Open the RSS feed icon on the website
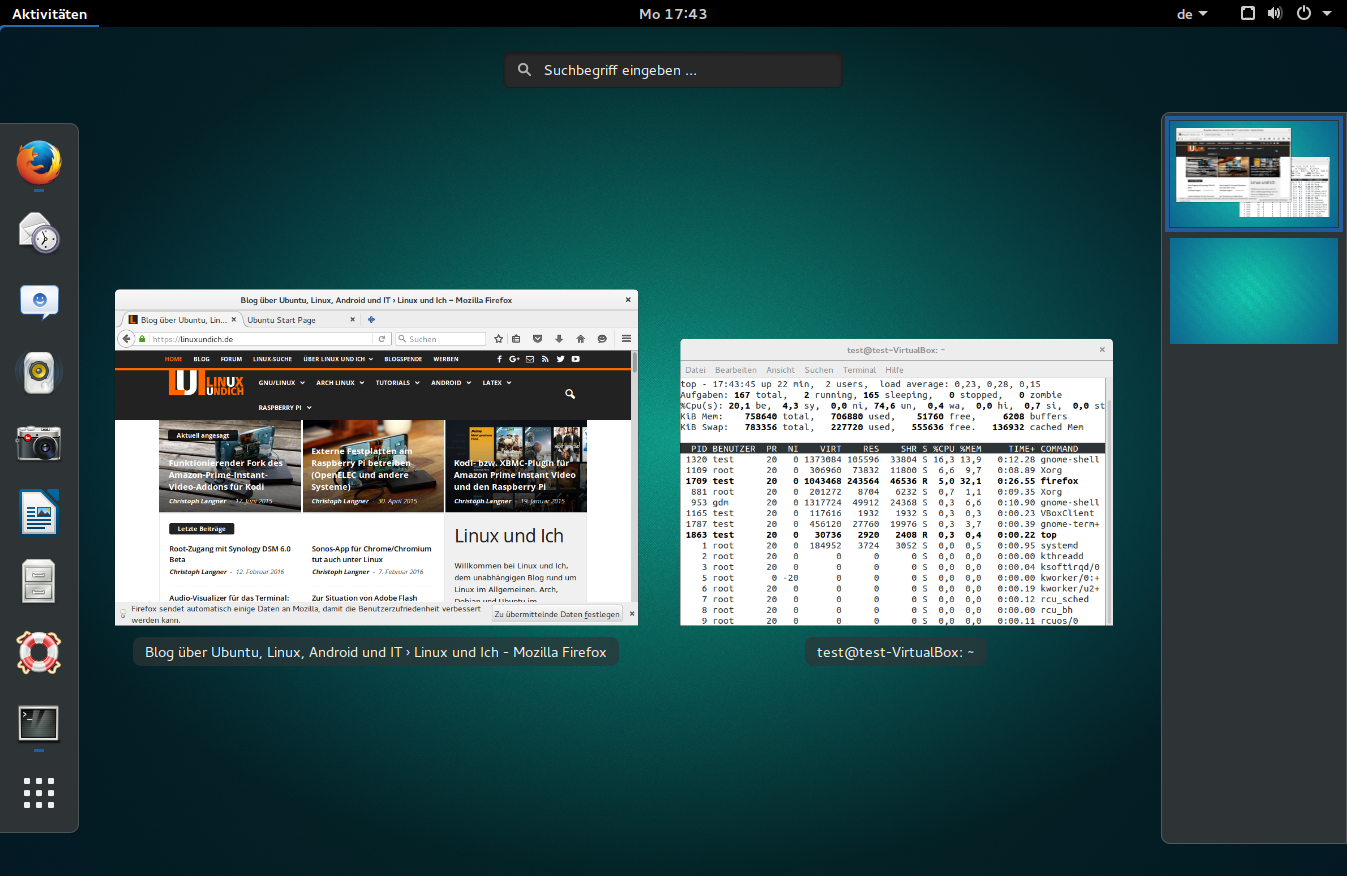1347x876 pixels. click(x=545, y=359)
